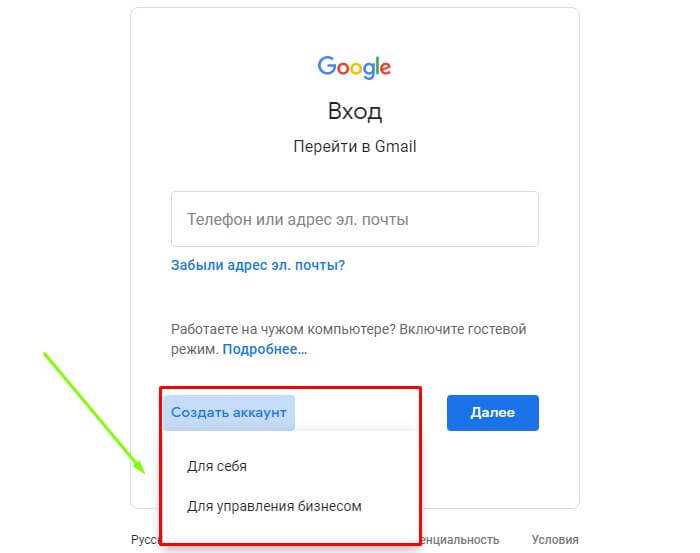Select the "Для себя" menu option
This screenshot has height=553, width=700.
(x=217, y=466)
